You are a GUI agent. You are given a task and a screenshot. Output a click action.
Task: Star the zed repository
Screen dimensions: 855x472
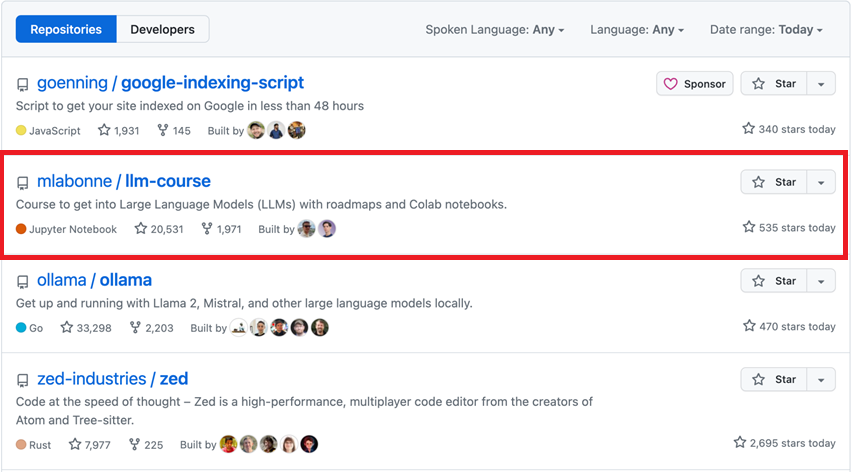click(774, 379)
